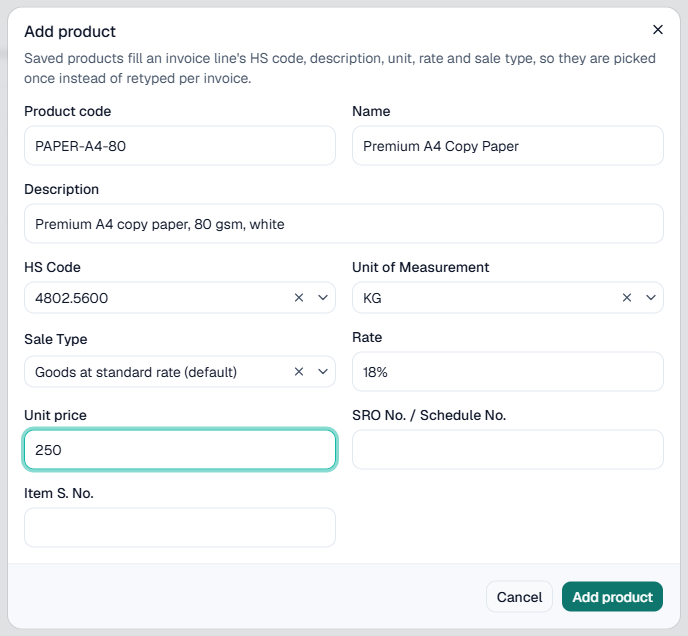Click the Product code label
Image resolution: width=688 pixels, height=636 pixels.
[x=68, y=111]
